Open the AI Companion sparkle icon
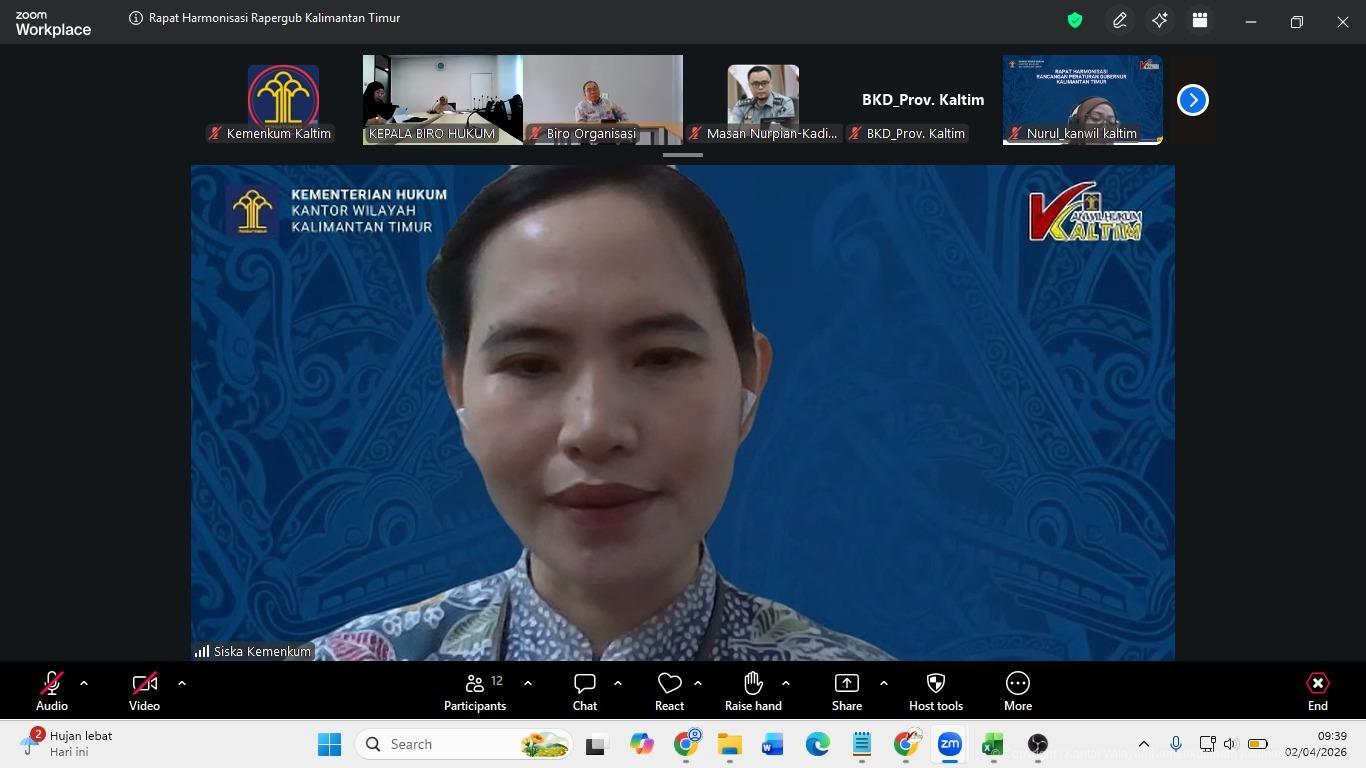Screen dimensions: 1366x768 point(1160,20)
